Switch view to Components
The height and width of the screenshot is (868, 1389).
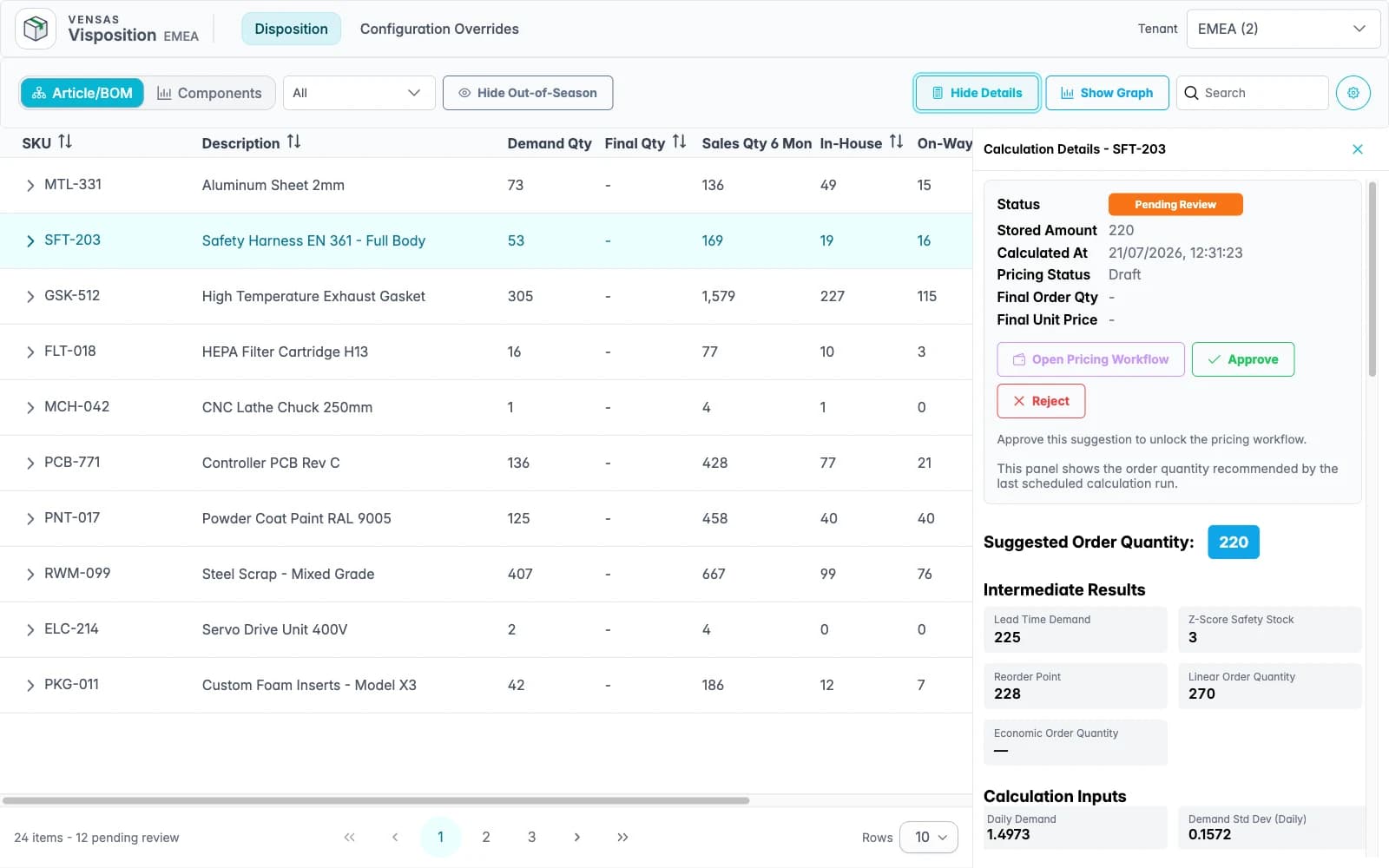coord(209,93)
